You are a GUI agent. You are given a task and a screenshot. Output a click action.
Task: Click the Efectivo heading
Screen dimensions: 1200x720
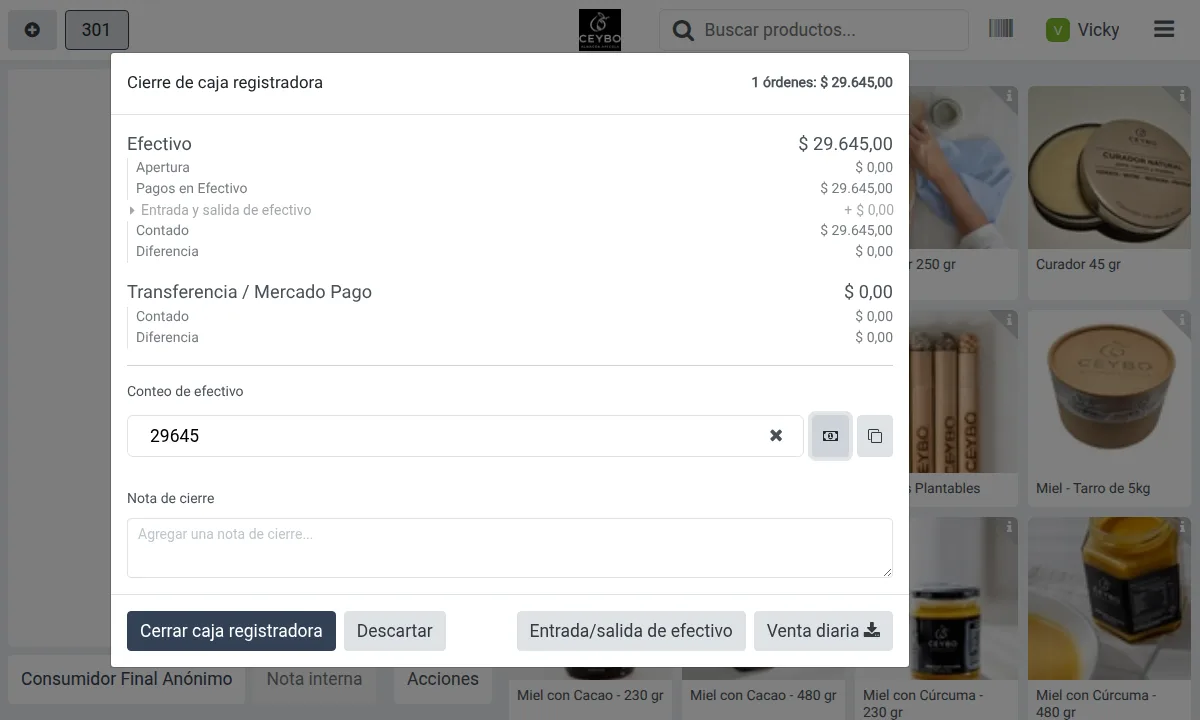pyautogui.click(x=159, y=144)
